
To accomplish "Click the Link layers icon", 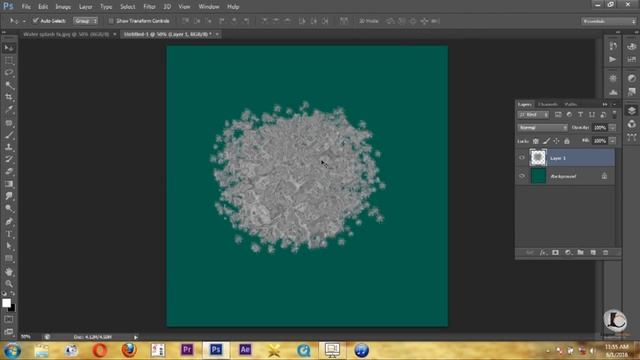I will click(529, 253).
